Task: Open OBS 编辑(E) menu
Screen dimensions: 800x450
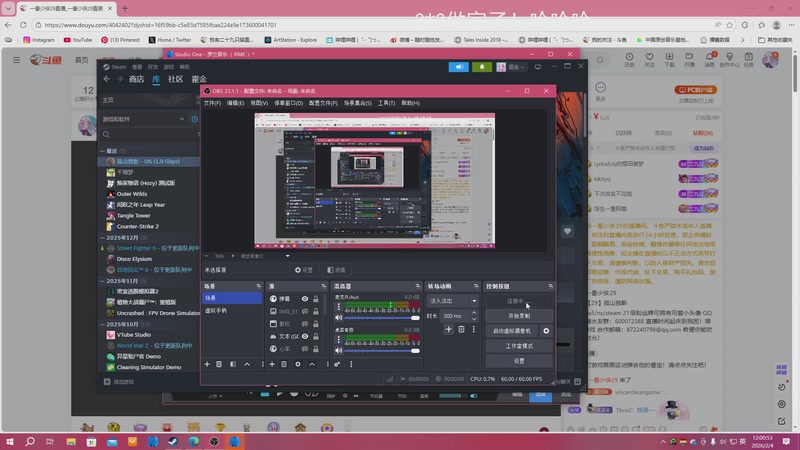Action: tap(235, 103)
